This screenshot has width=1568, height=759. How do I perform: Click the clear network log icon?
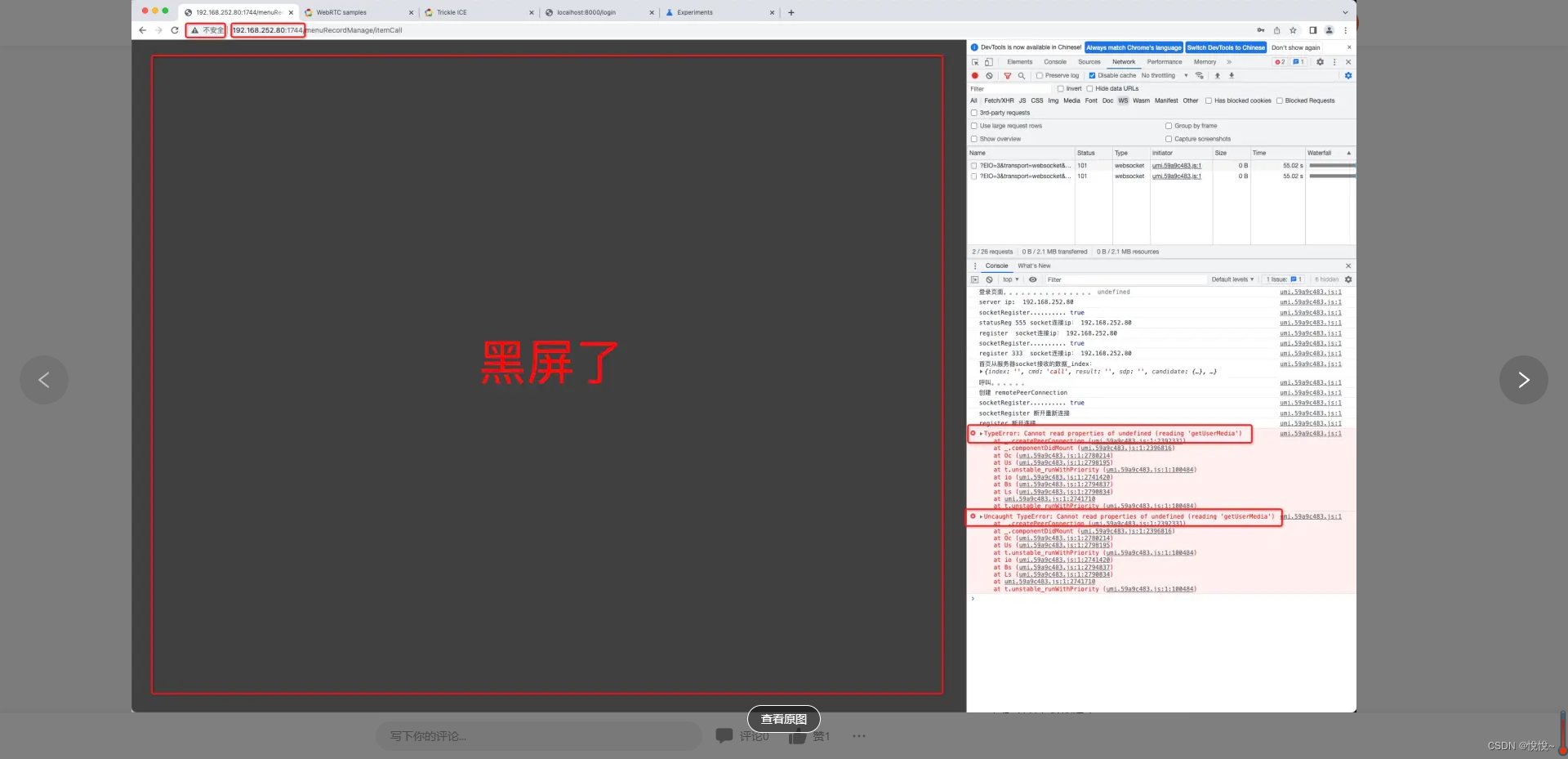[x=989, y=75]
